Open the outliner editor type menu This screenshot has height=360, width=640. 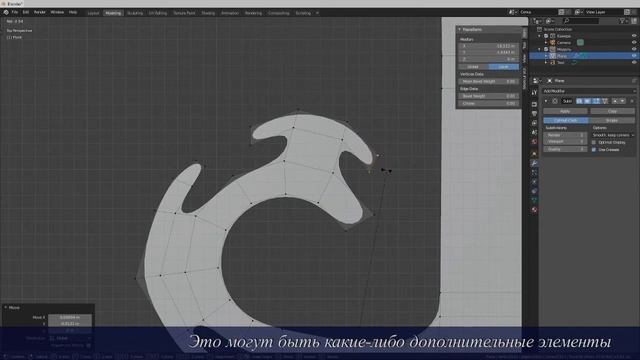[538, 21]
